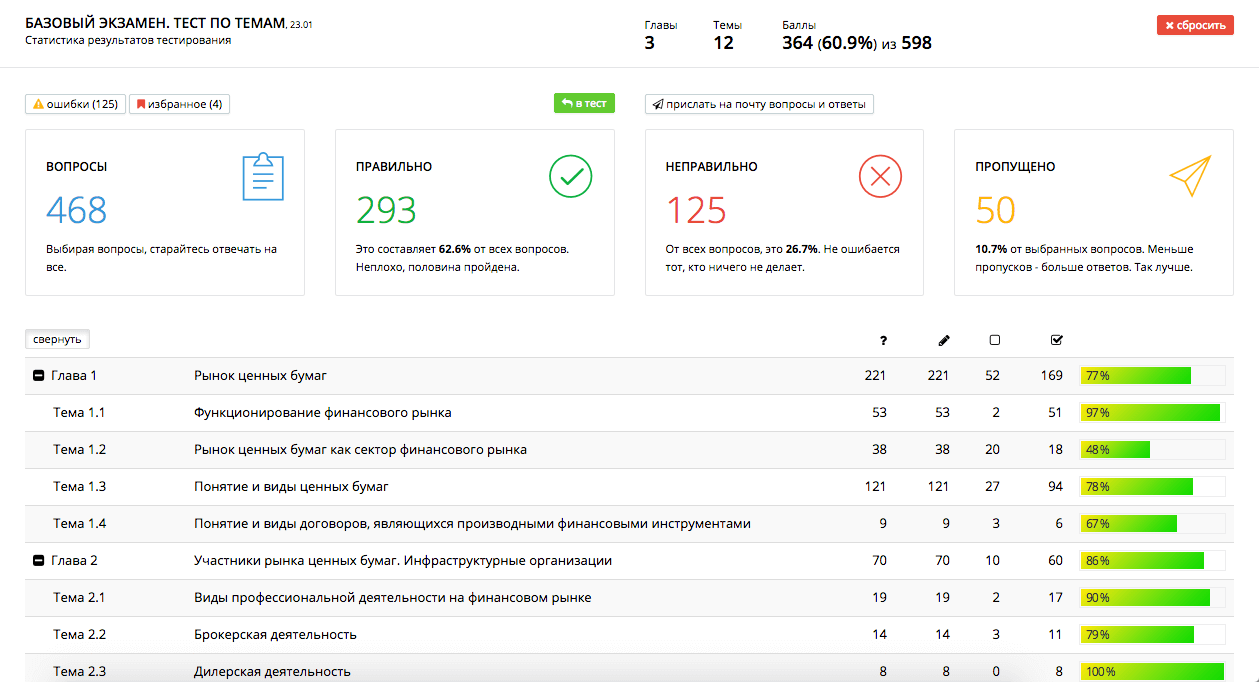Viewport: 1259px width, 682px height.
Task: Click the orange paper plane icon
Action: pos(1190,176)
